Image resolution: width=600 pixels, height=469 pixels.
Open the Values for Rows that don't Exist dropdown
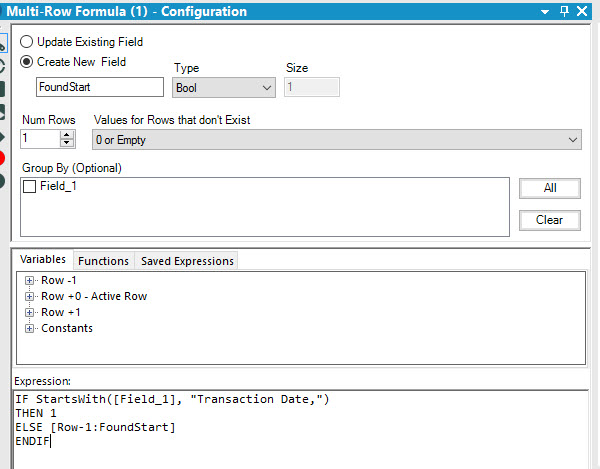336,140
